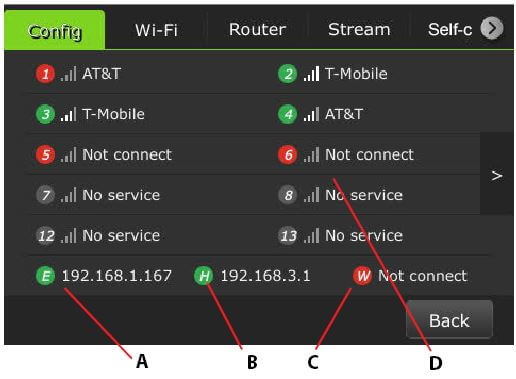
Task: Select the green modem 3 indicator
Action: coord(45,114)
